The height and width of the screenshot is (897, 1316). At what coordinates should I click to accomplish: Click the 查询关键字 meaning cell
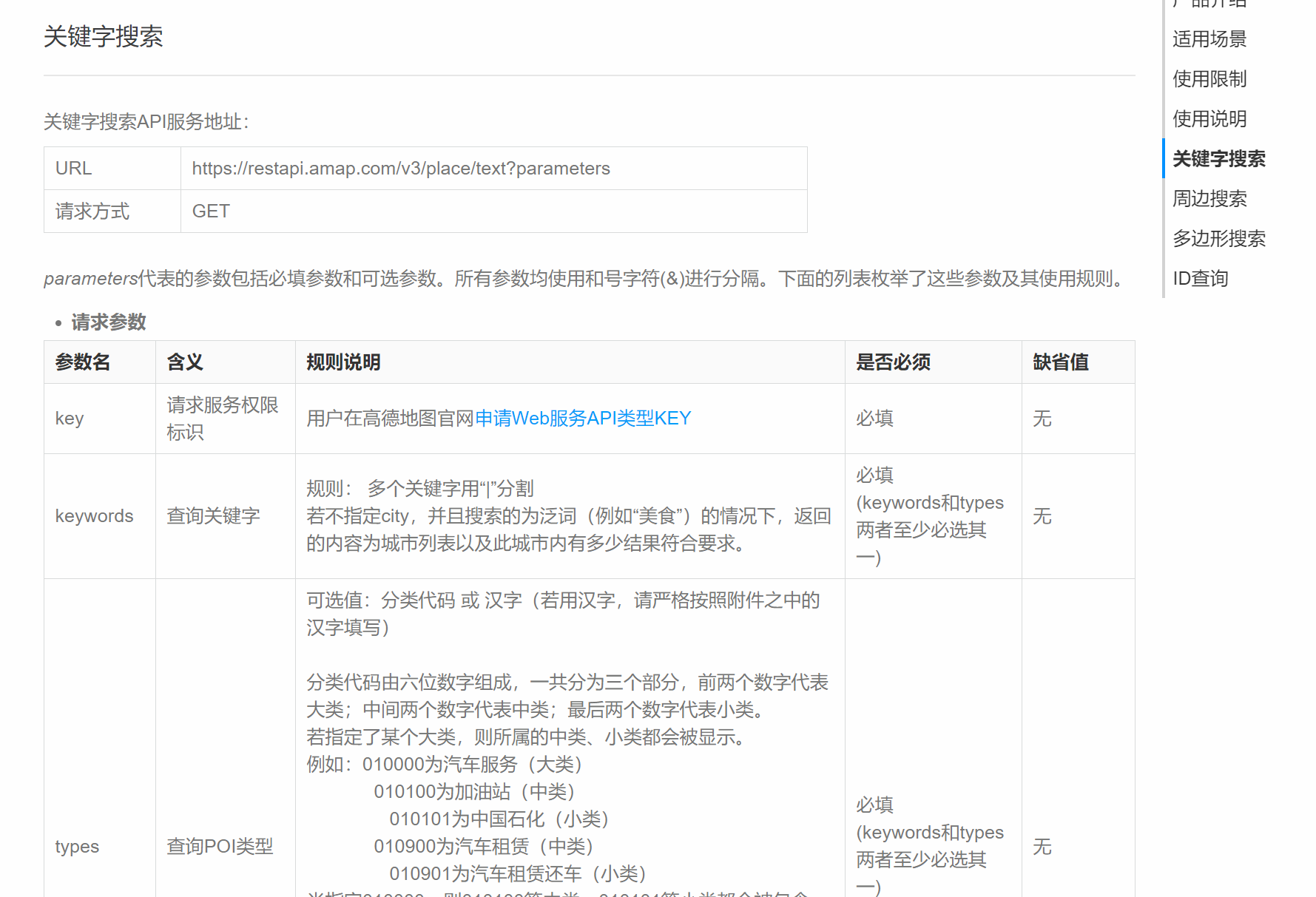coord(226,516)
